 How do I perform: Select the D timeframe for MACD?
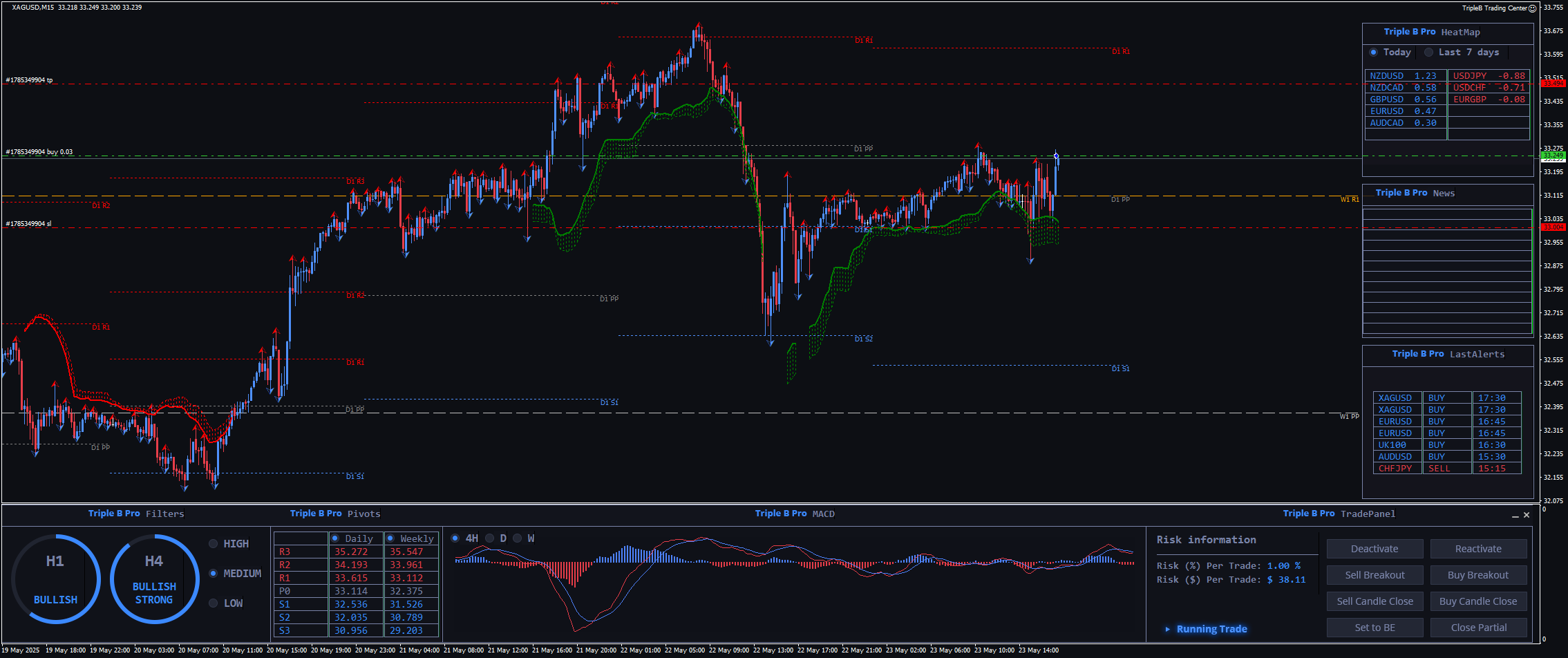click(490, 538)
